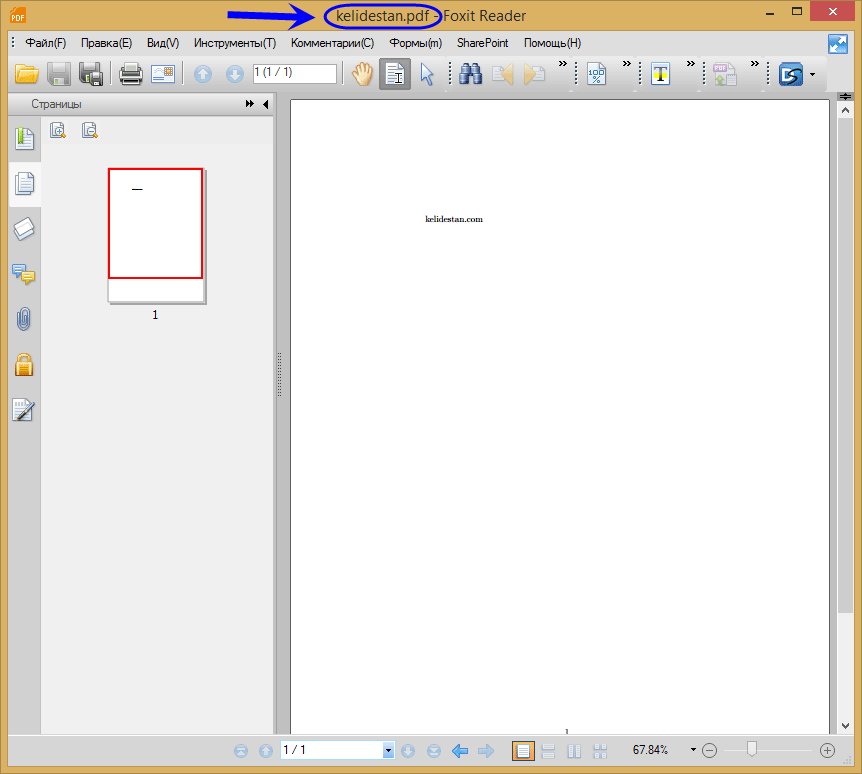Click the Save floppy disk icon
The height and width of the screenshot is (774, 862).
pos(59,74)
